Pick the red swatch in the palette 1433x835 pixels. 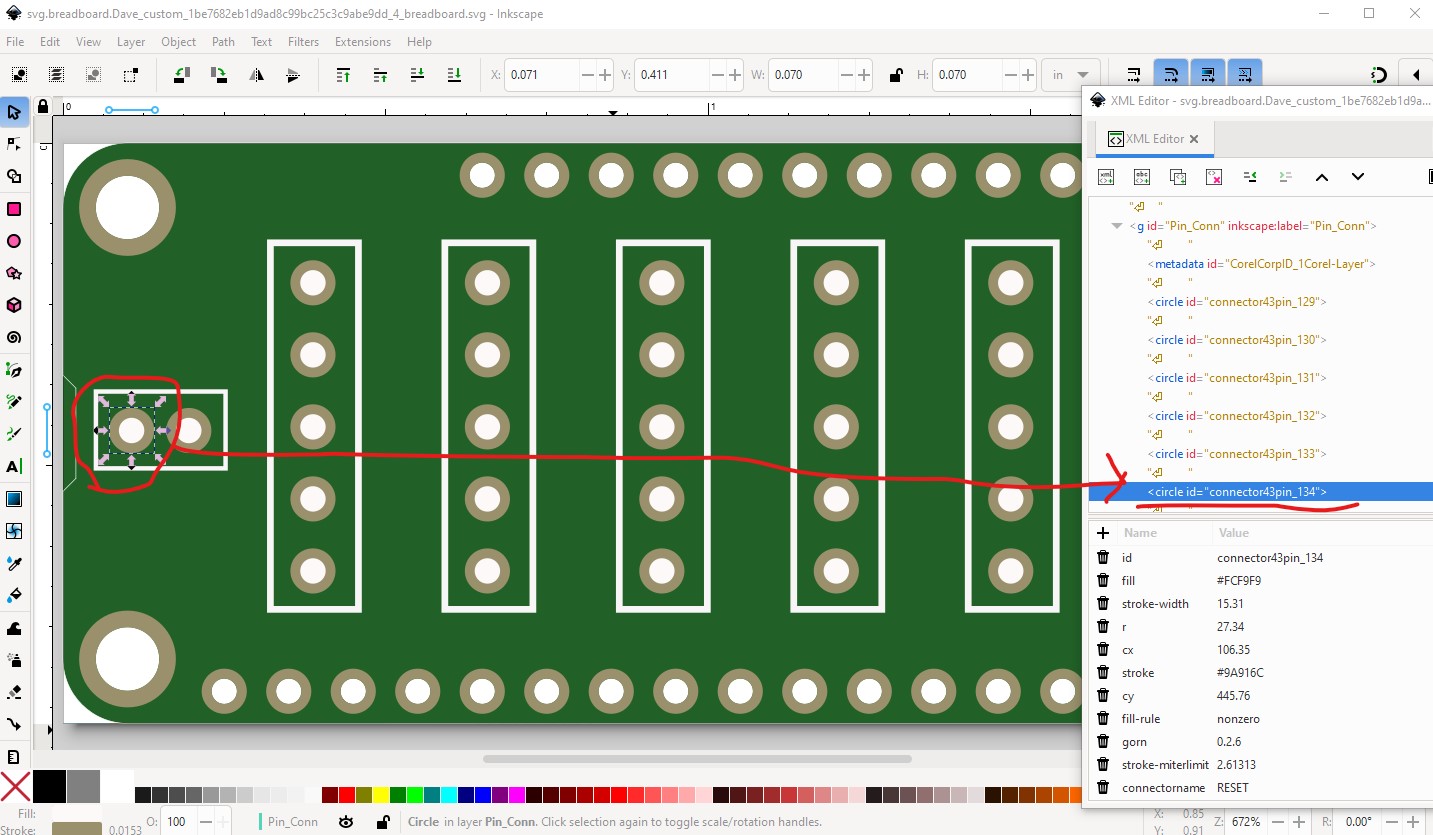[x=346, y=795]
